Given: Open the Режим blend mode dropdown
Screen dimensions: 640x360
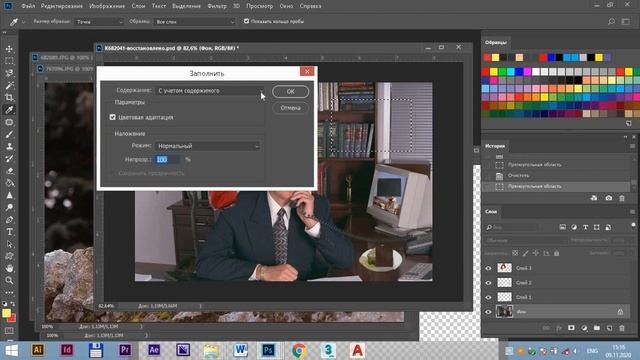Looking at the screenshot, I should pos(207,146).
